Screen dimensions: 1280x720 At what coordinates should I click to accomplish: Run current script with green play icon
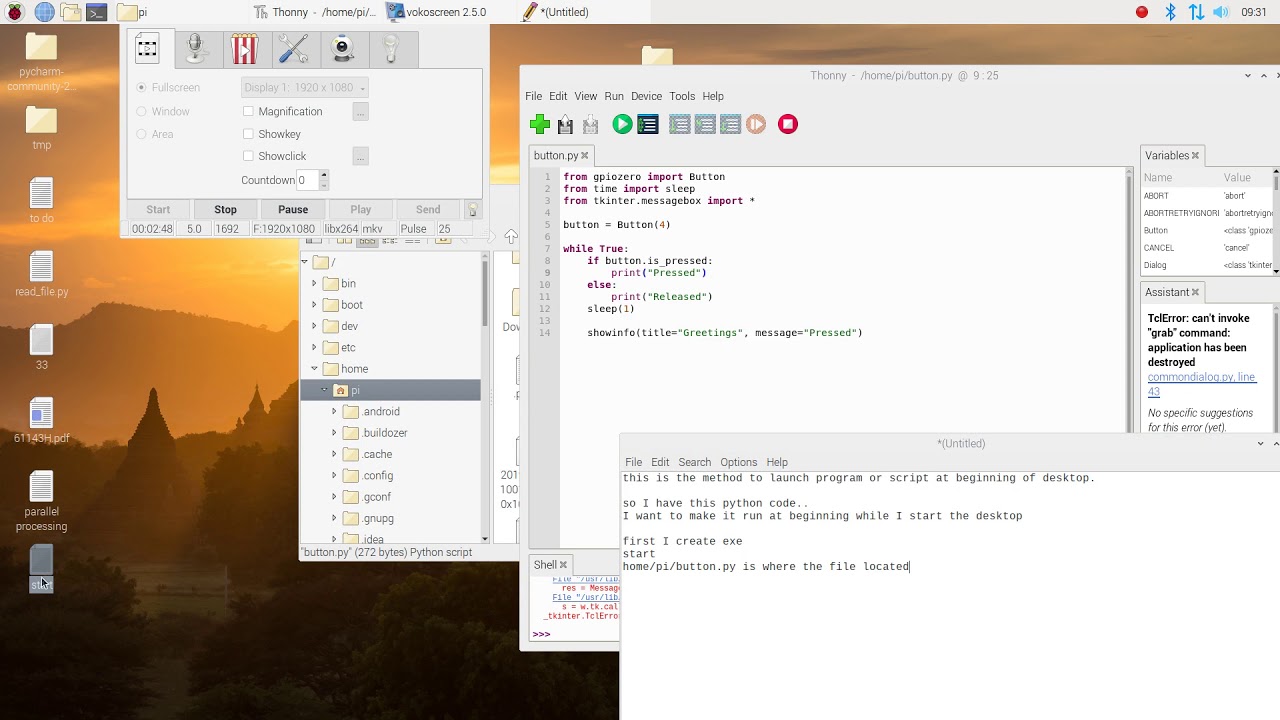pyautogui.click(x=622, y=124)
